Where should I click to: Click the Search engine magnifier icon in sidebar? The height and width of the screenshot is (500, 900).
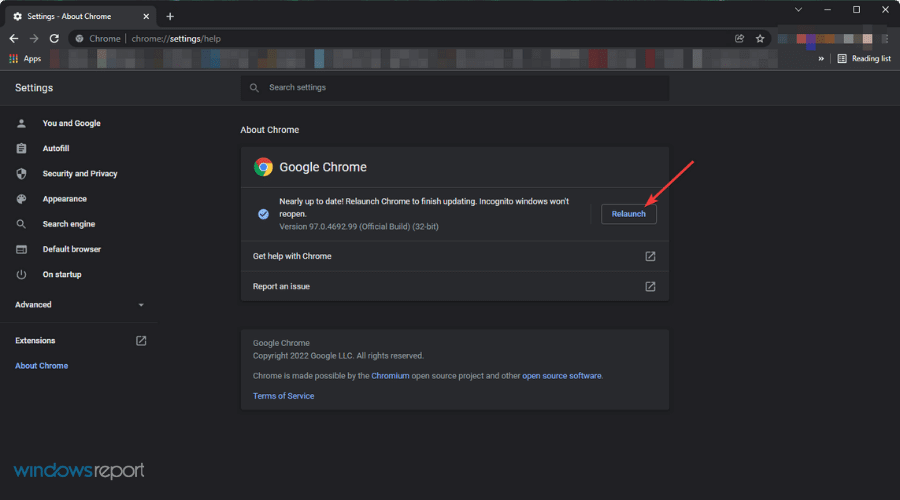(21, 224)
